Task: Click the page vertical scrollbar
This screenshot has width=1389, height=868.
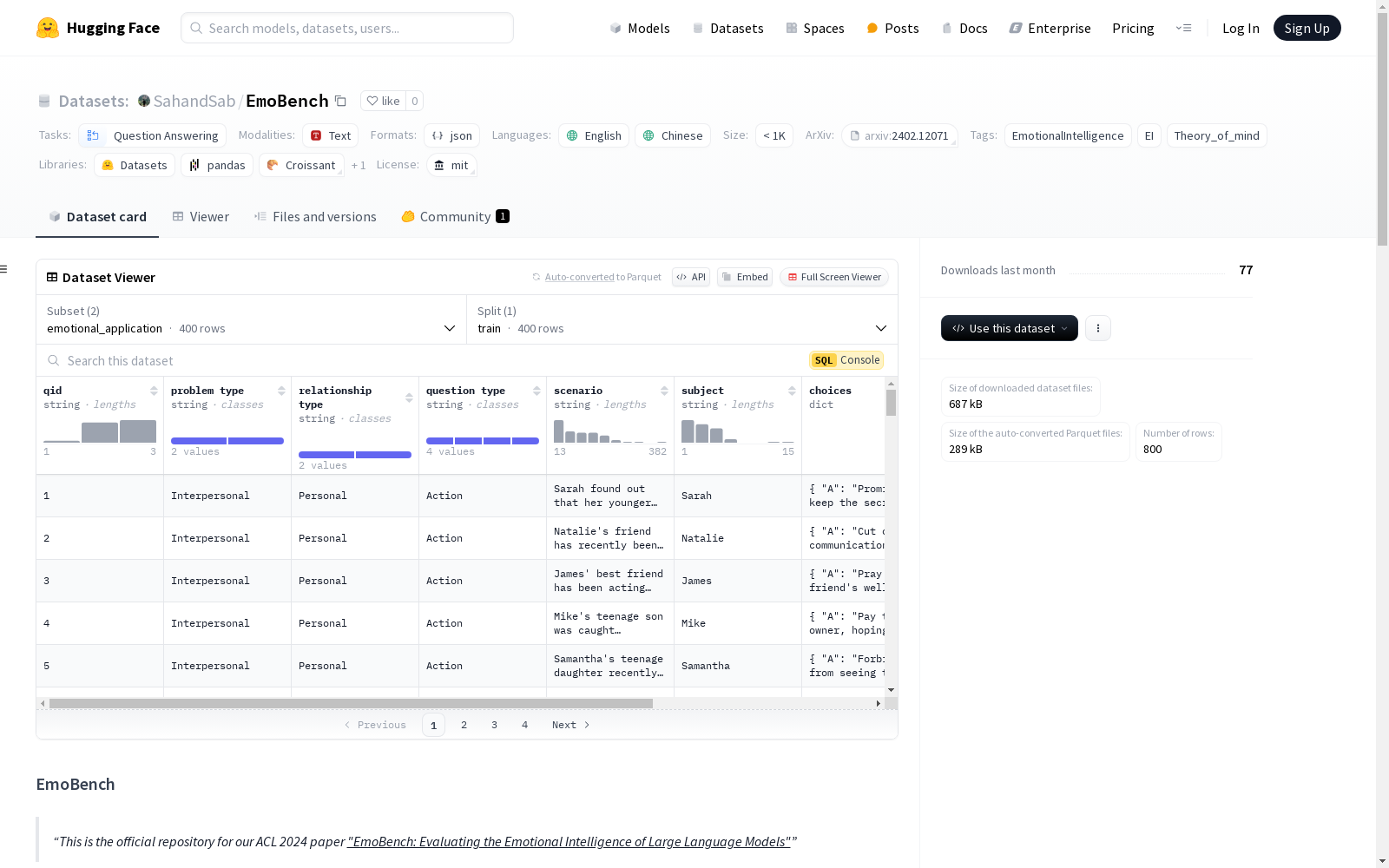Action: pyautogui.click(x=1382, y=128)
